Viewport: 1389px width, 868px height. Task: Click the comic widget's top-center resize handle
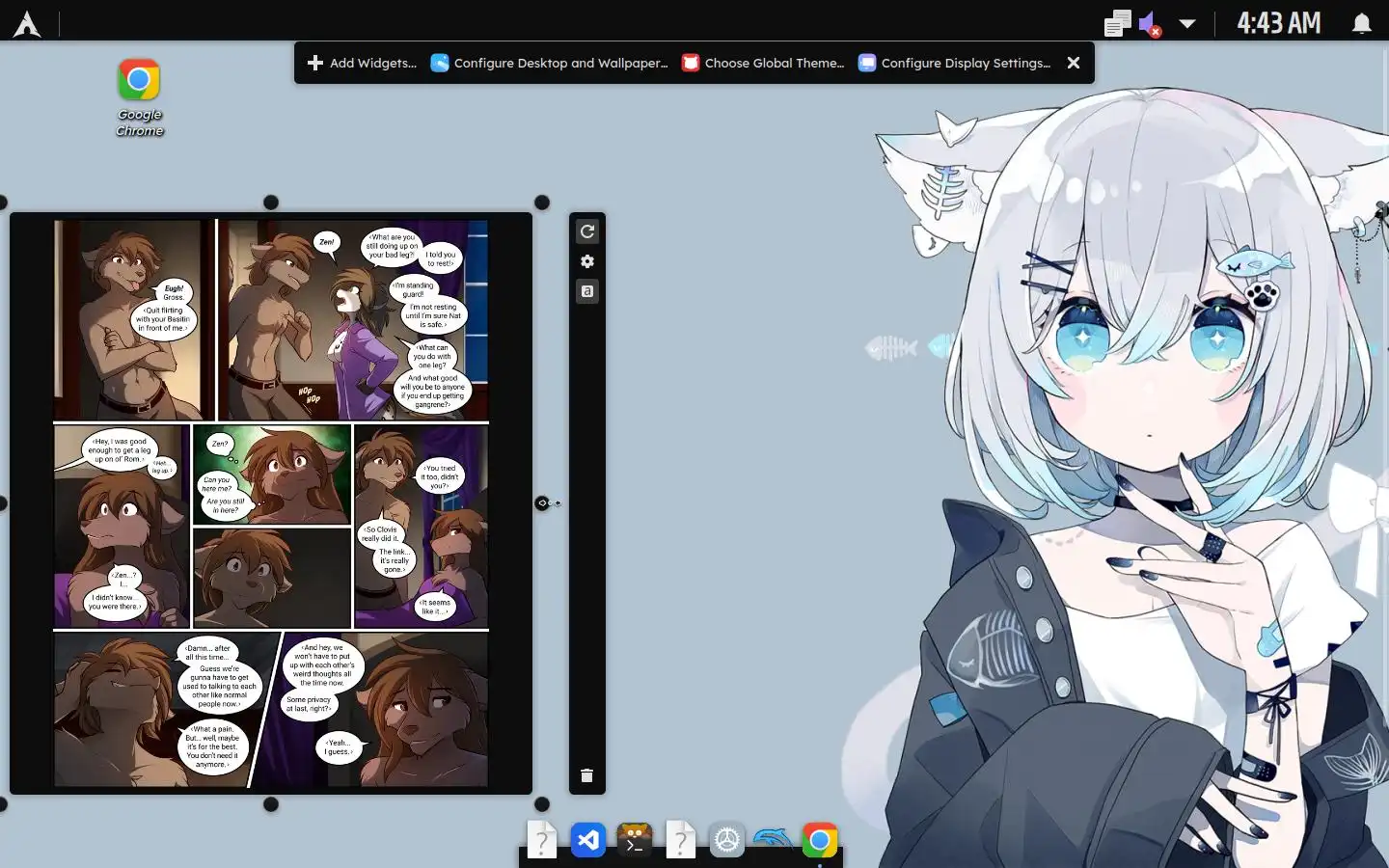tap(271, 203)
